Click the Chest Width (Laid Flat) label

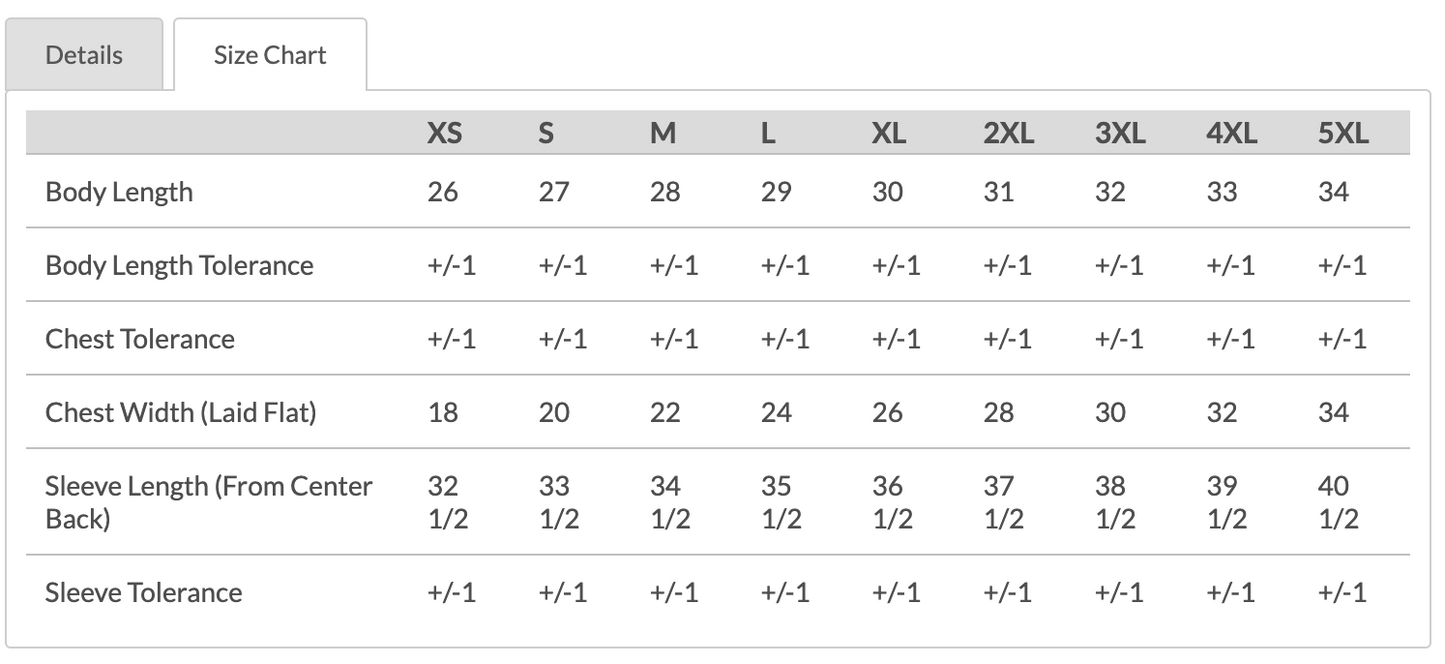point(181,412)
